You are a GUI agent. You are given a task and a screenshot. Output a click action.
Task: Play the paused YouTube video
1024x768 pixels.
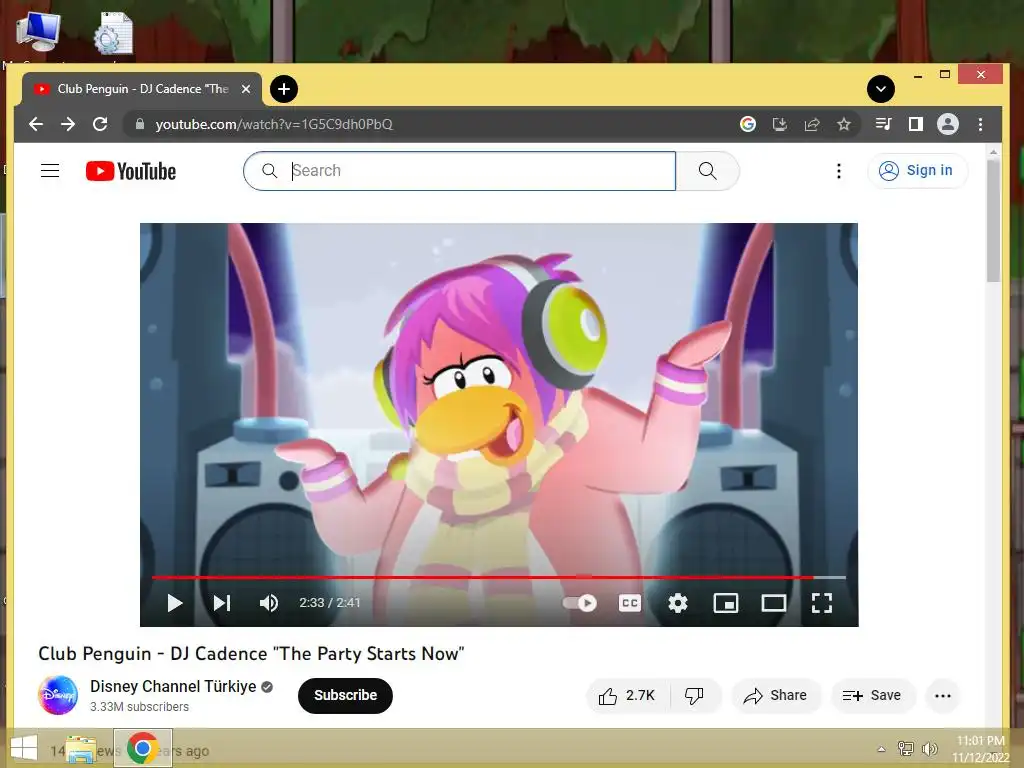click(x=174, y=603)
